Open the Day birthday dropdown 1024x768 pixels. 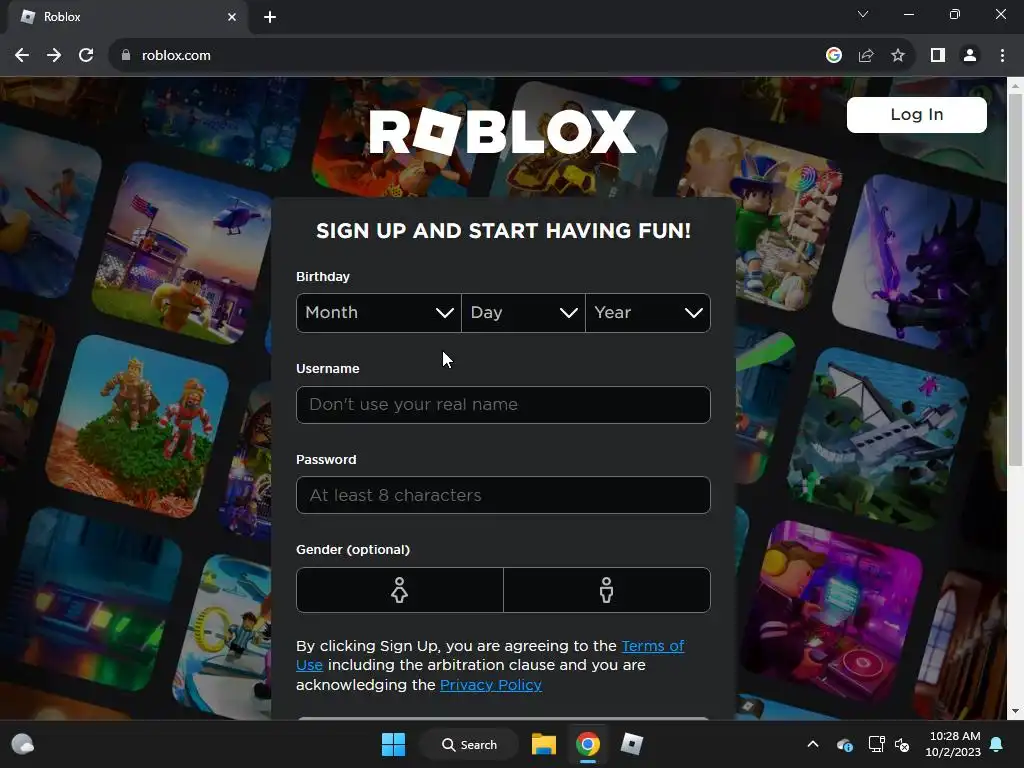pos(523,313)
